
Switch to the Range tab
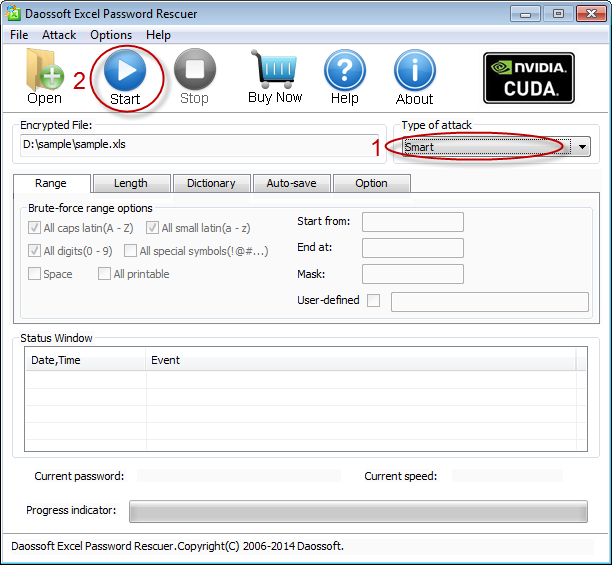[52, 183]
